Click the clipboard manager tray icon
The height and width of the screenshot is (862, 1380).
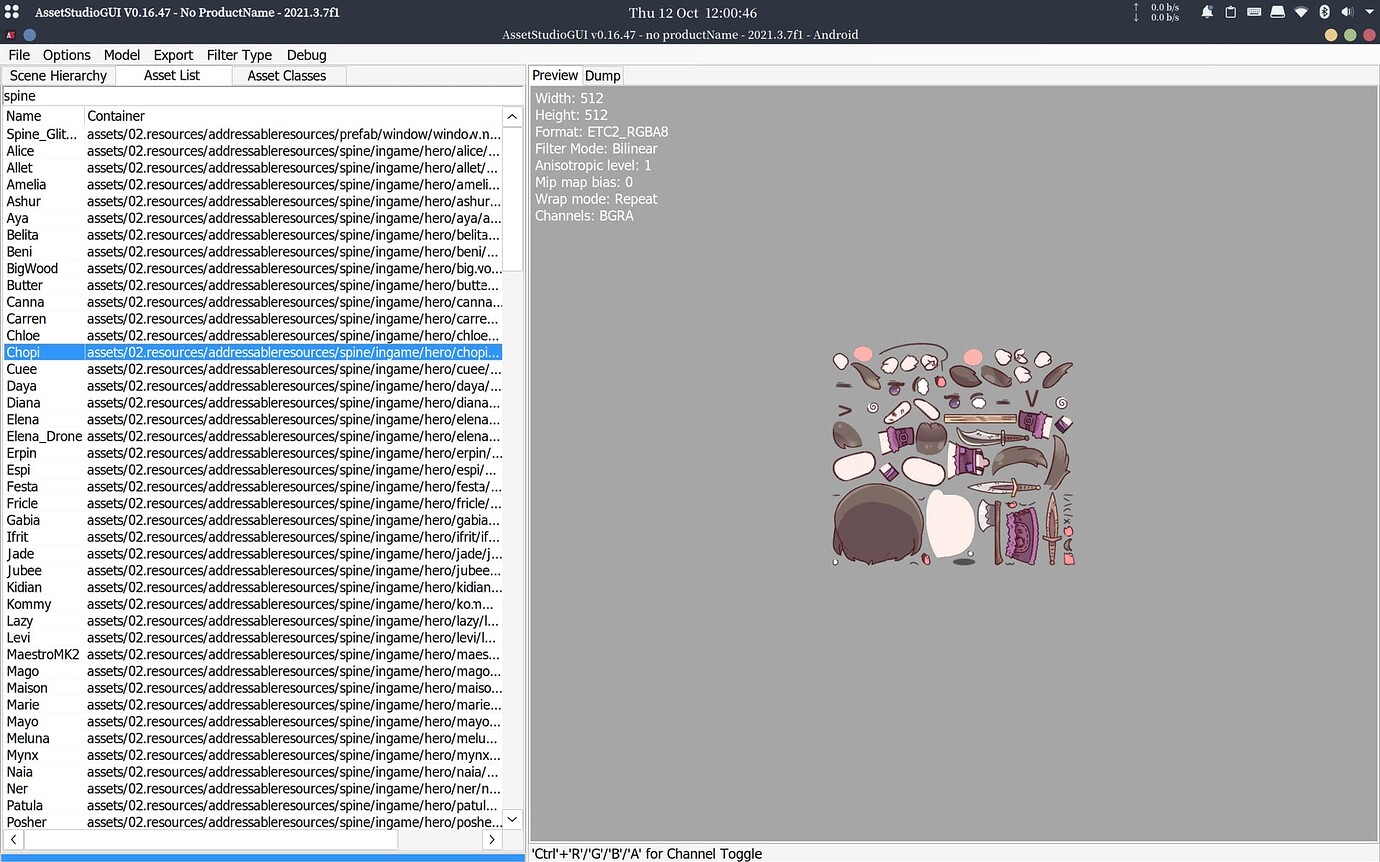tap(1231, 12)
